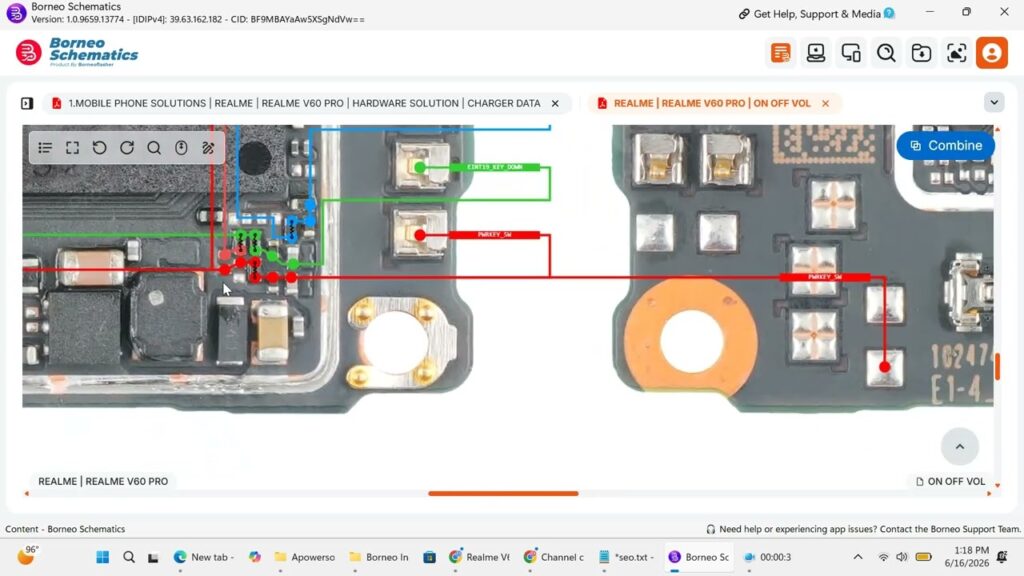Screen dimensions: 1024x576
Task: Open the user account profile icon
Action: pos(992,53)
